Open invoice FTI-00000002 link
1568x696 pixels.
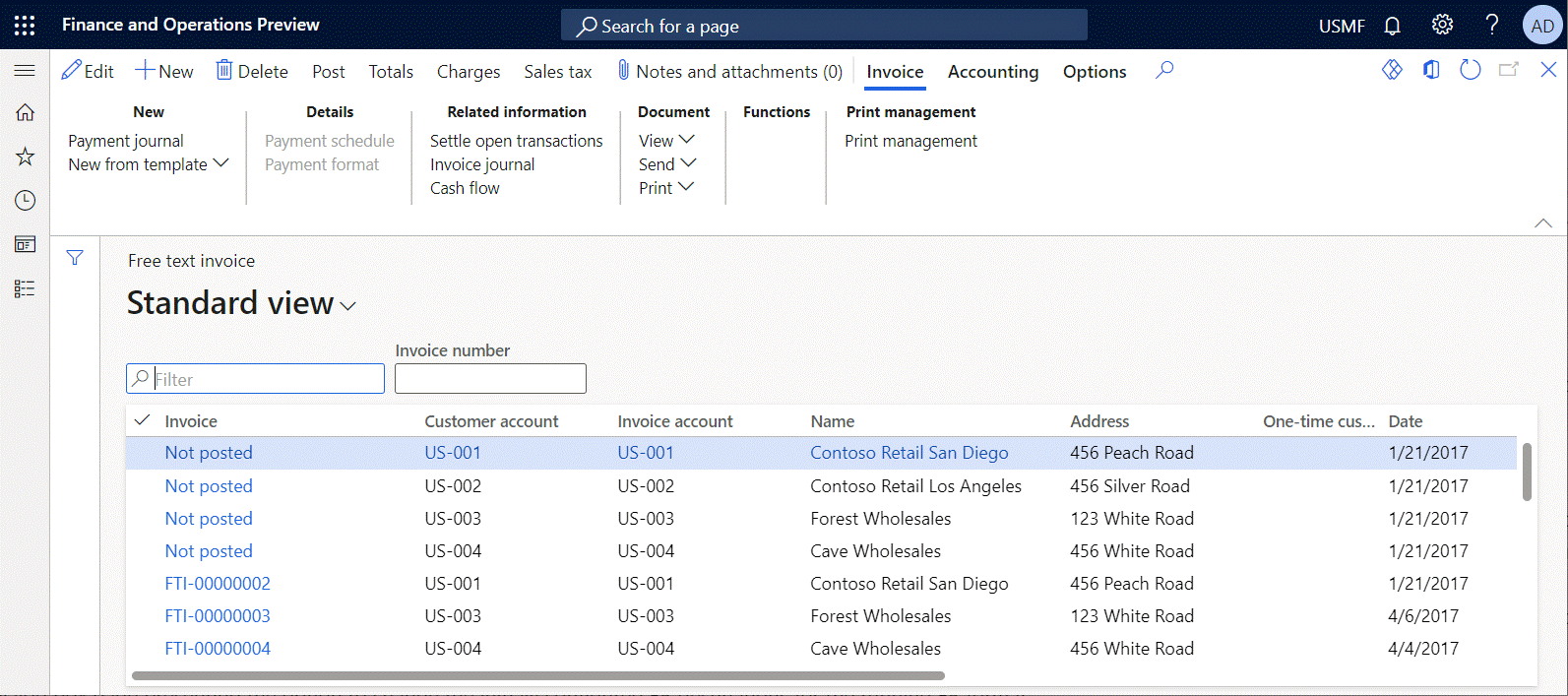pyautogui.click(x=218, y=584)
